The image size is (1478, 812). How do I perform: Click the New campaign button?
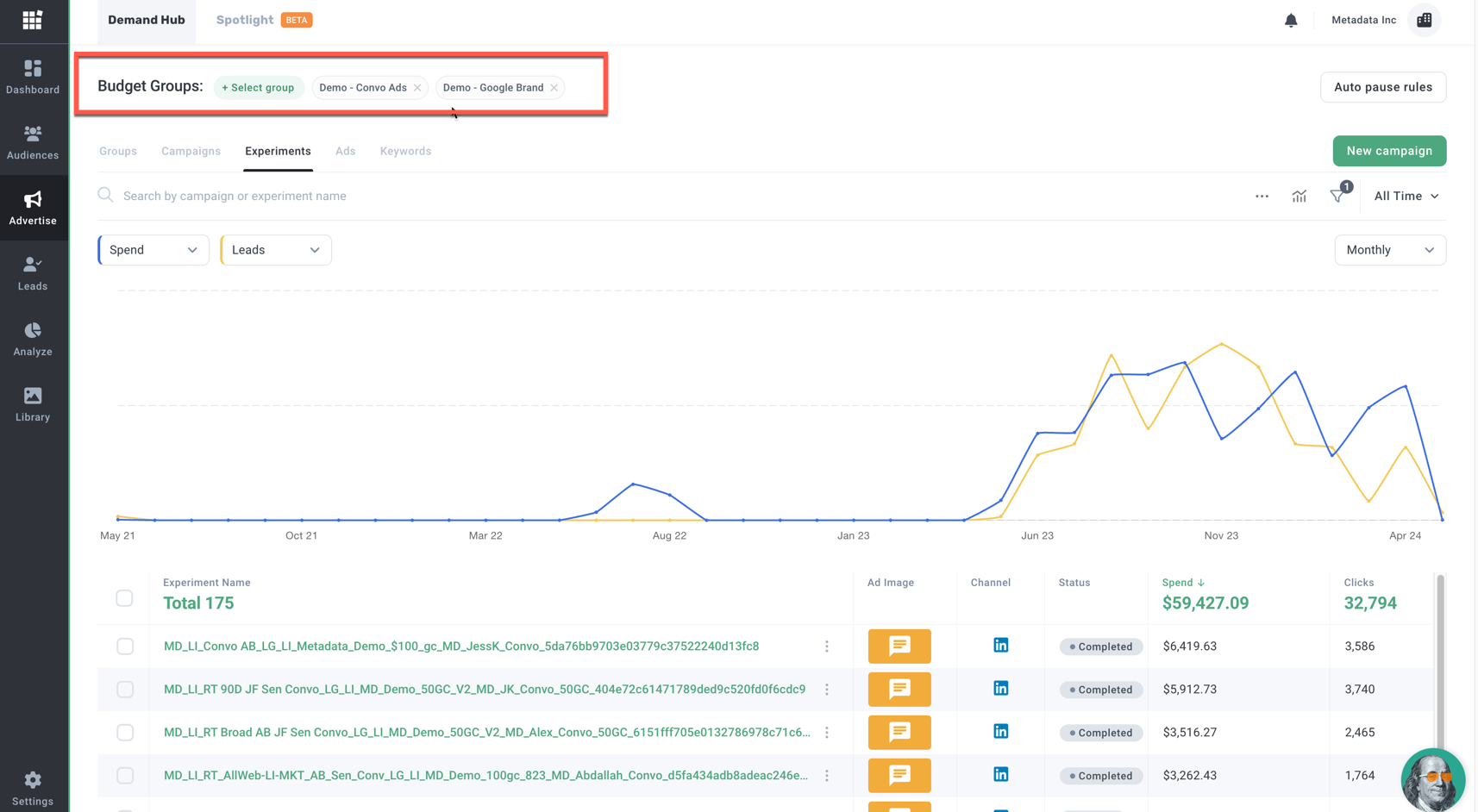coord(1388,151)
